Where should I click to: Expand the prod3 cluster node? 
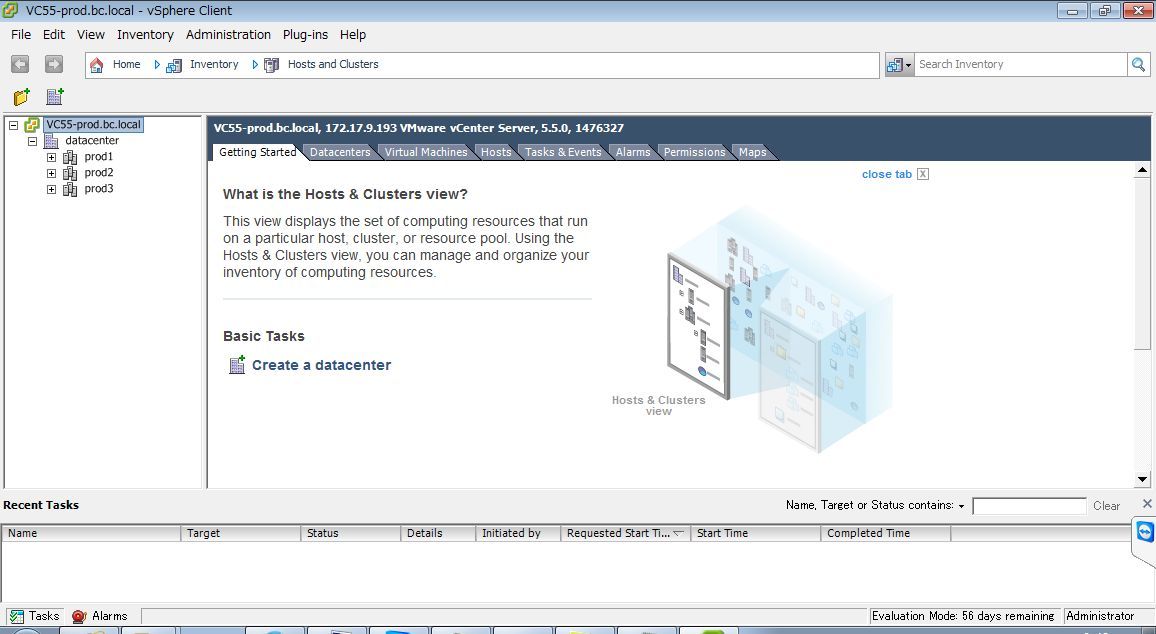[x=52, y=189]
